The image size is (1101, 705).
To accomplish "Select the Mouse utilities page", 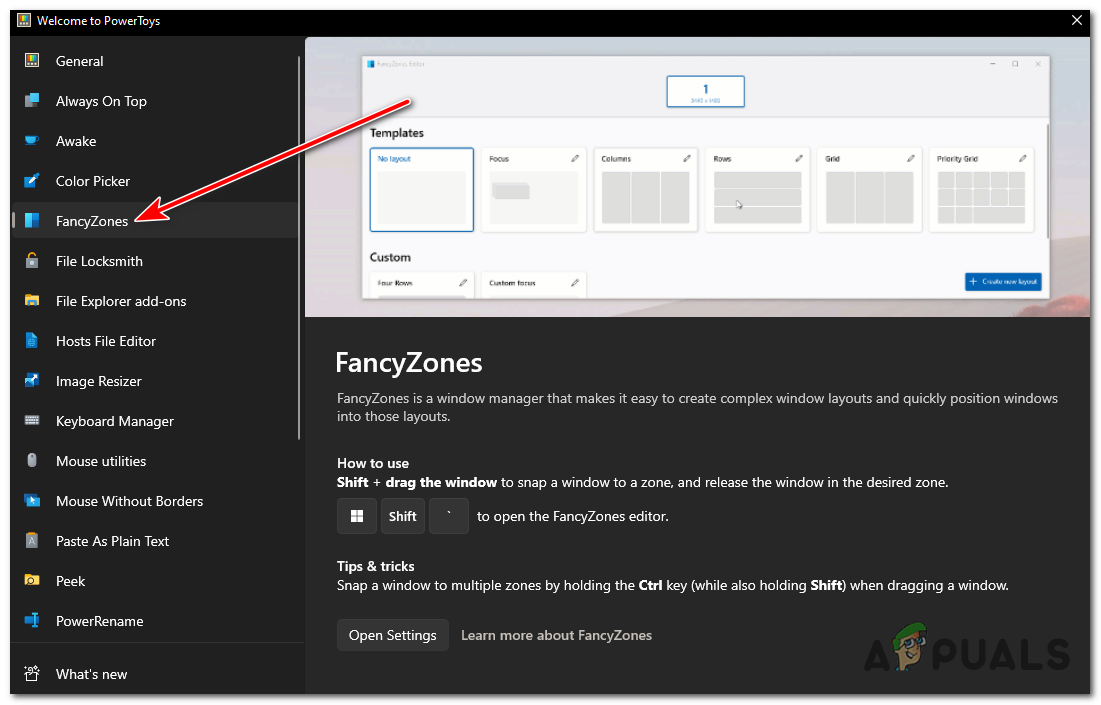I will (101, 461).
